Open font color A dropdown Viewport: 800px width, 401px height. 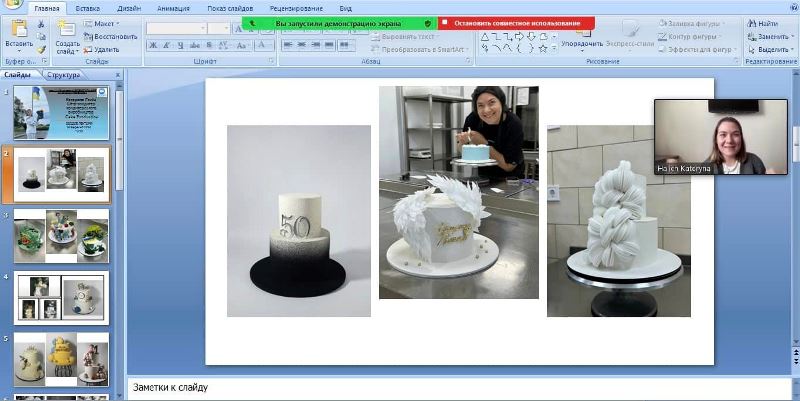[x=265, y=45]
